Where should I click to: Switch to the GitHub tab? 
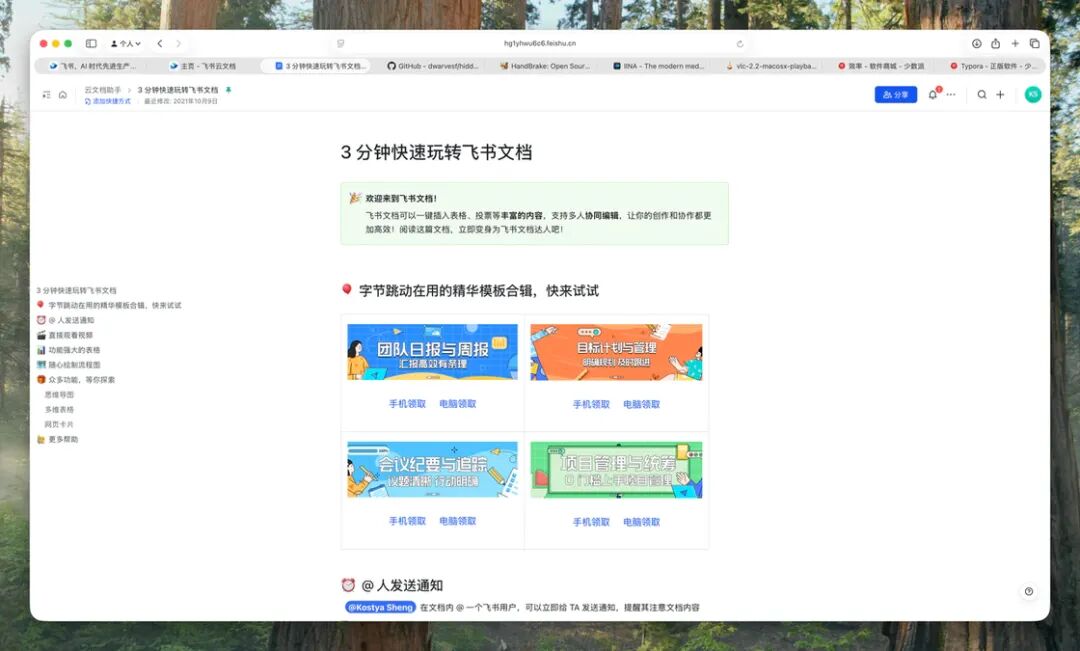click(433, 66)
